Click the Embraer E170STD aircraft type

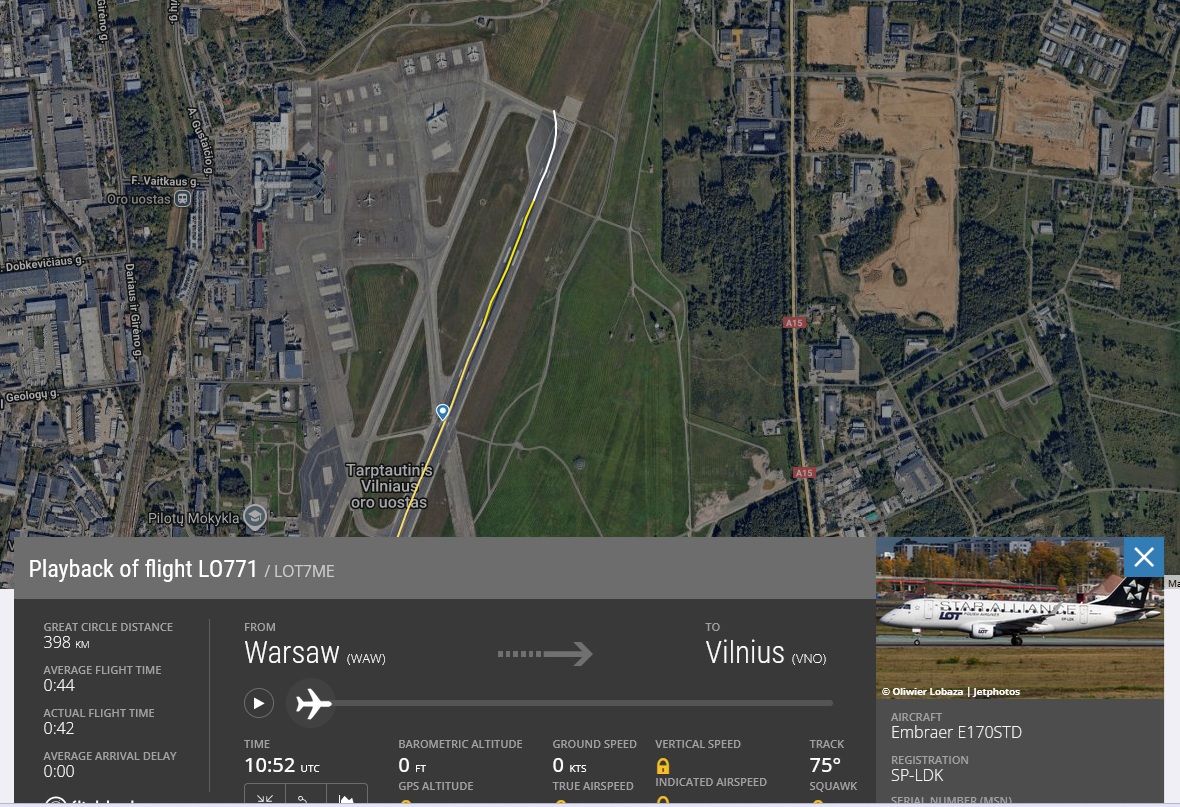956,732
